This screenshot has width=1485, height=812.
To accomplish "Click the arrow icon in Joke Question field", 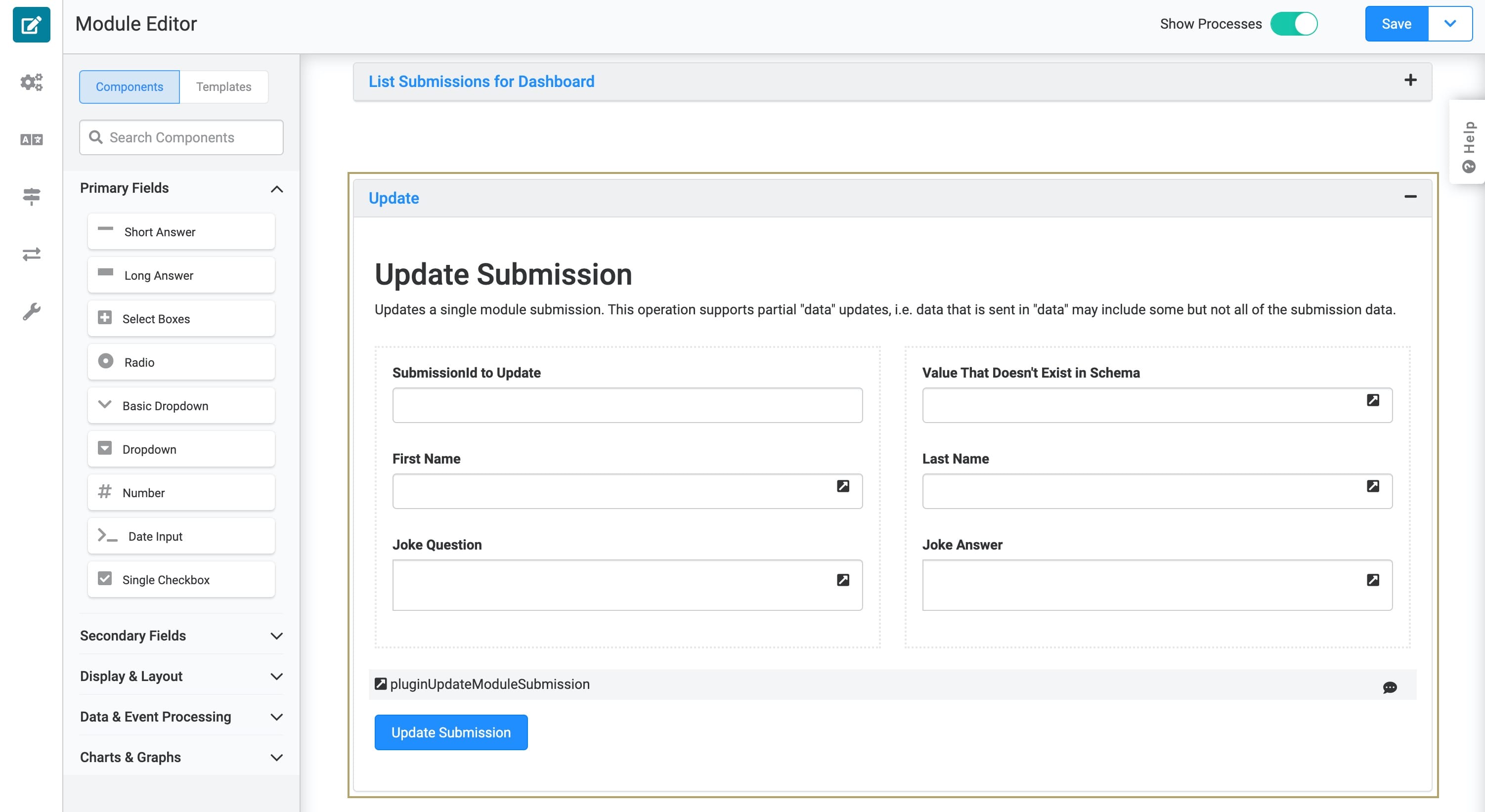I will click(x=843, y=580).
